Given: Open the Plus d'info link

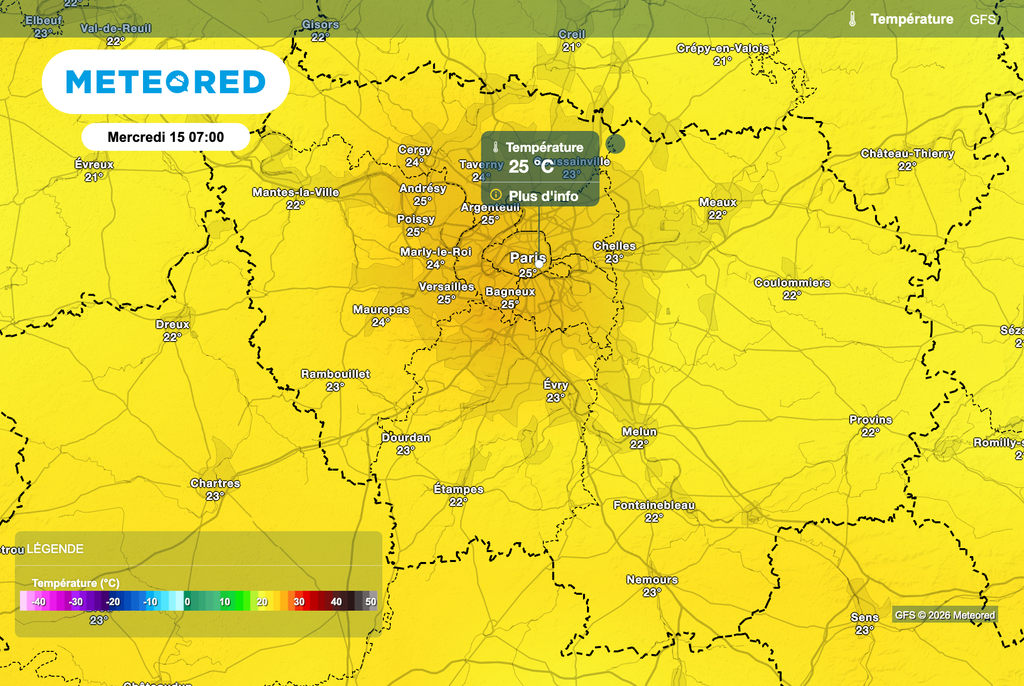Looking at the screenshot, I should click(x=543, y=196).
